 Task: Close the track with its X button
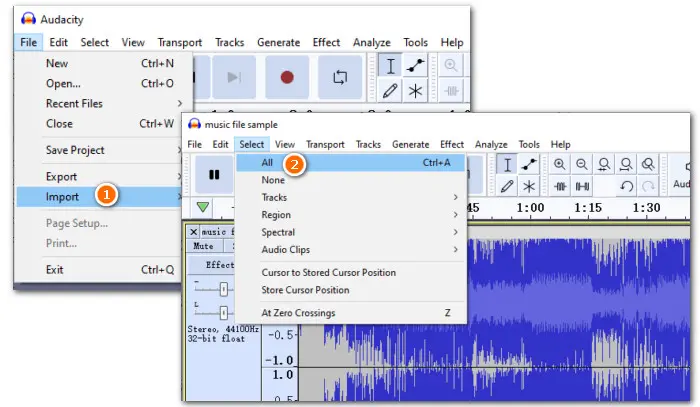(x=193, y=232)
